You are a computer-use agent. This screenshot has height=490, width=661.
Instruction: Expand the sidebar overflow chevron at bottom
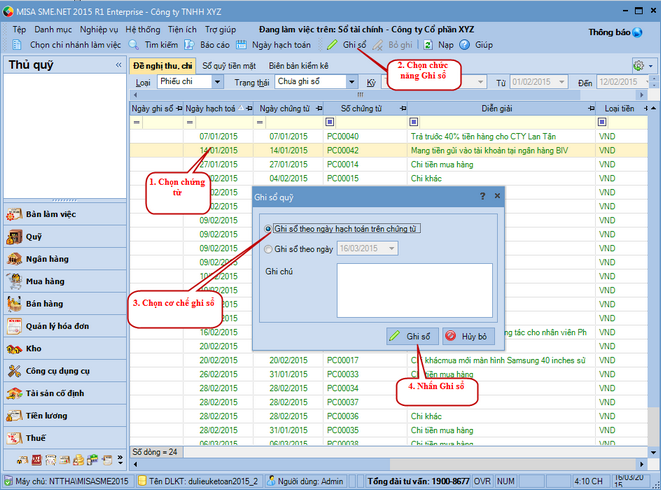point(121,460)
